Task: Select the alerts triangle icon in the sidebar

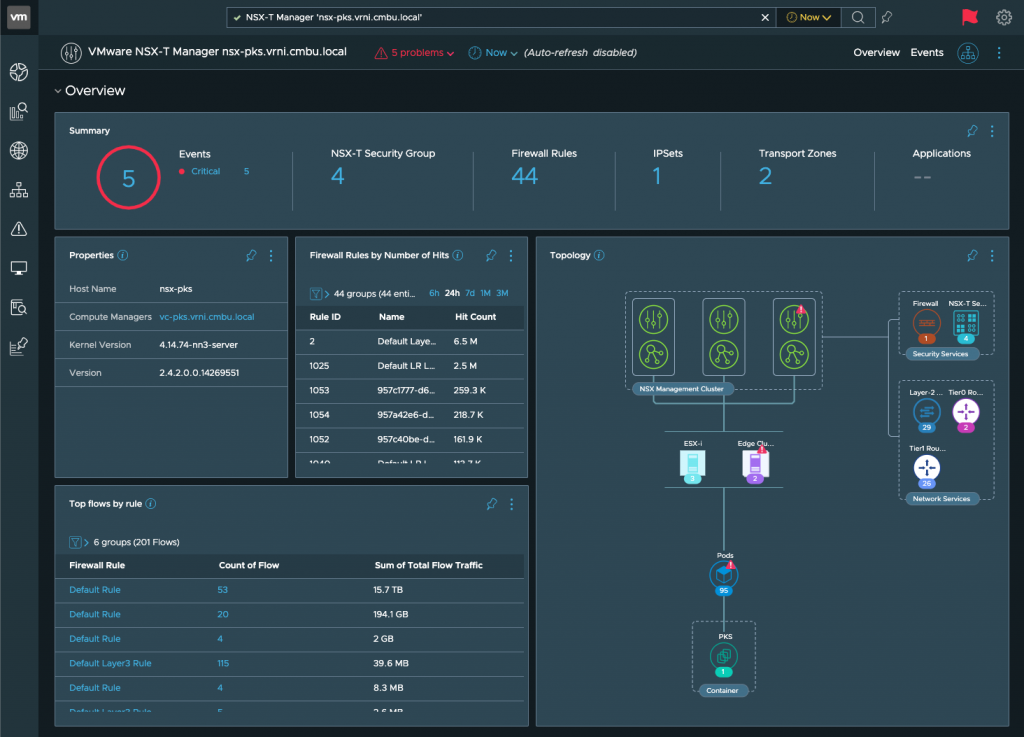Action: click(18, 228)
